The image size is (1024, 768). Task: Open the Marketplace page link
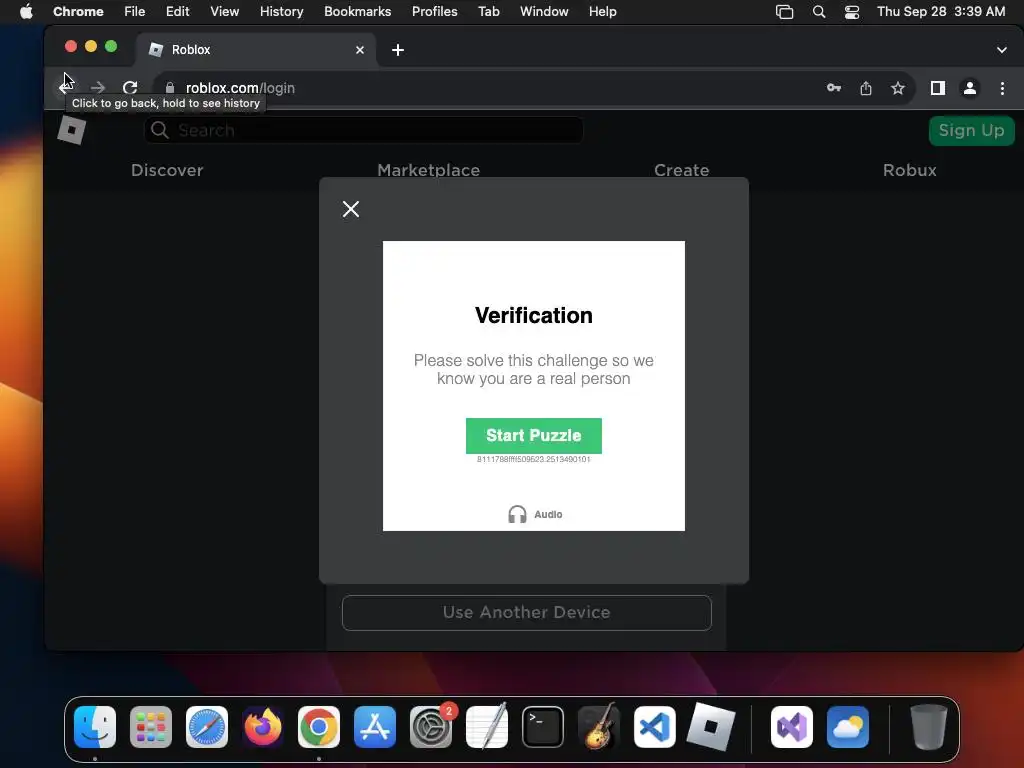(x=428, y=170)
